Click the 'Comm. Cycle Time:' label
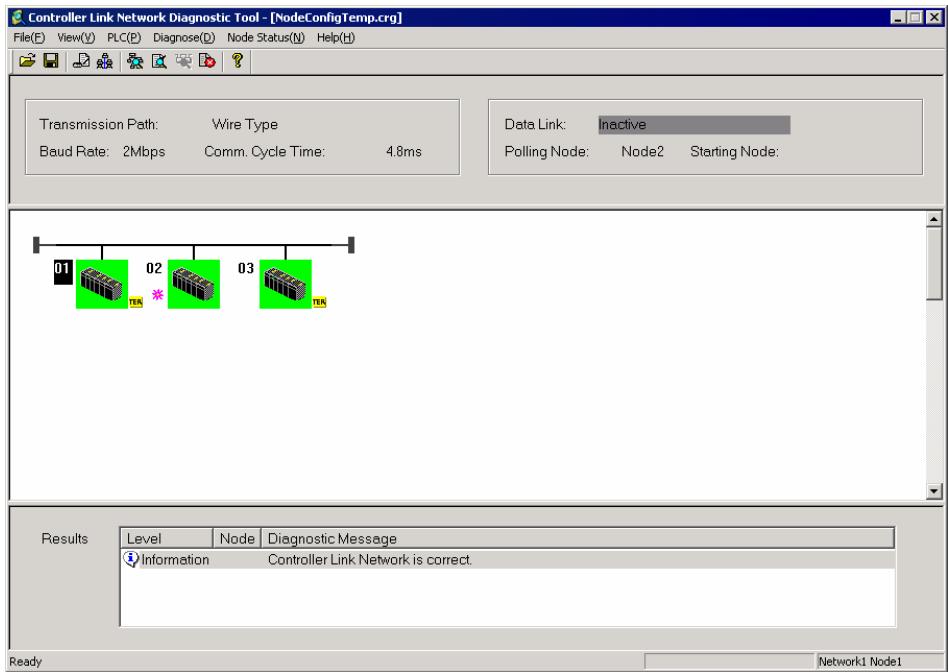This screenshot has height=672, width=948. [x=264, y=151]
